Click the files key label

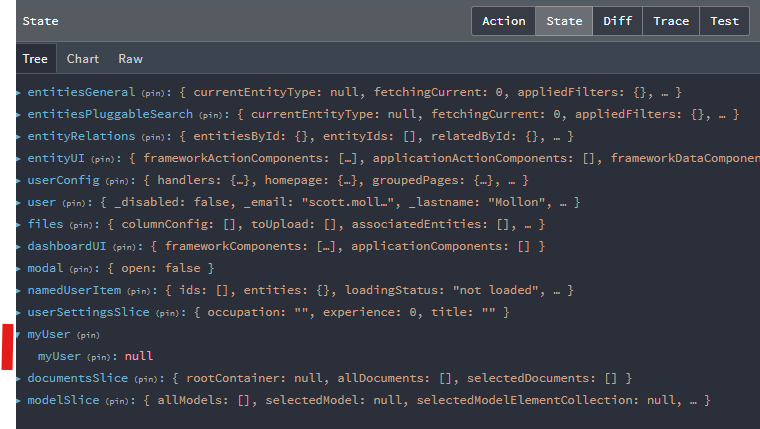click(x=45, y=224)
